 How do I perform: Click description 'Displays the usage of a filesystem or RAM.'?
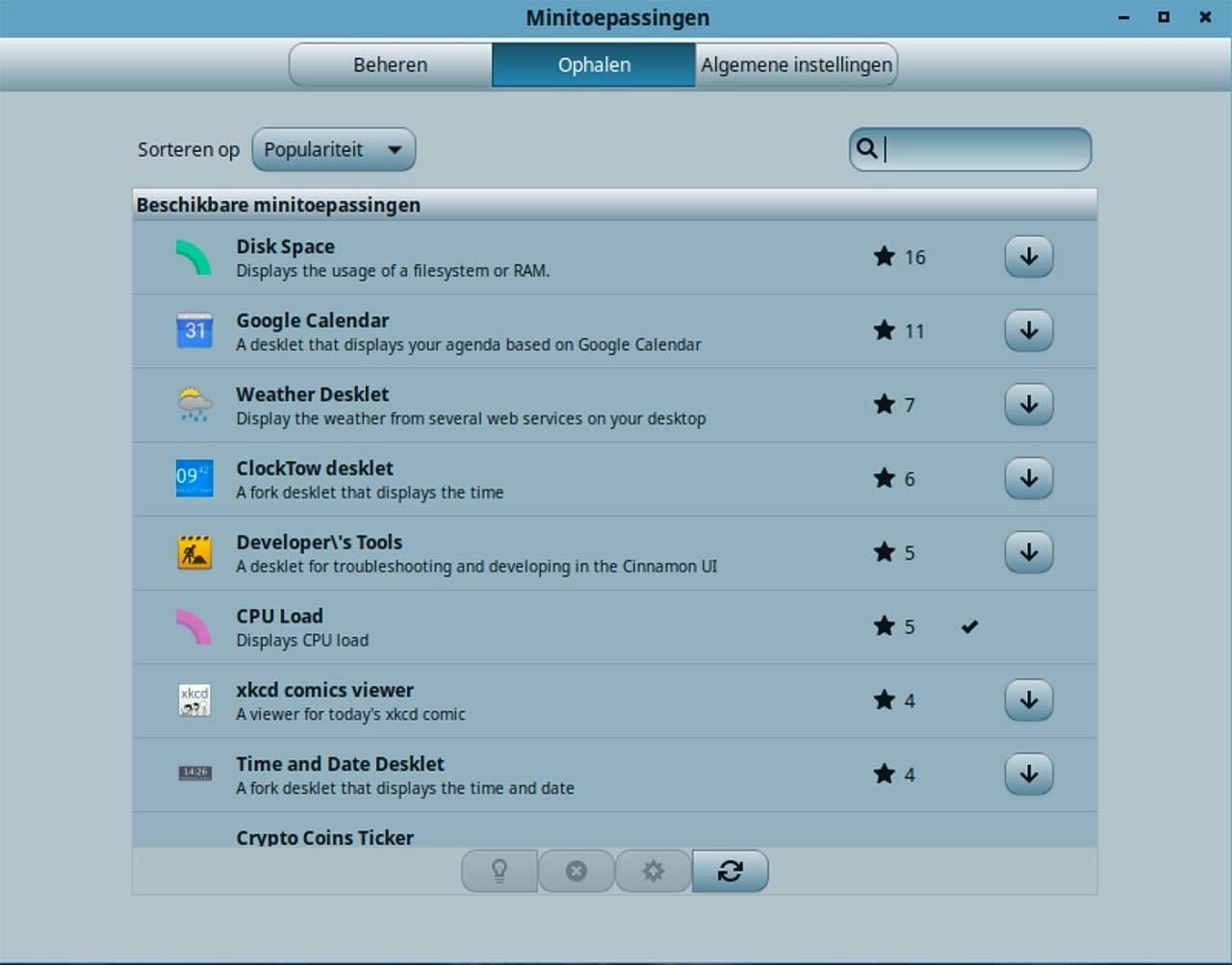[393, 271]
